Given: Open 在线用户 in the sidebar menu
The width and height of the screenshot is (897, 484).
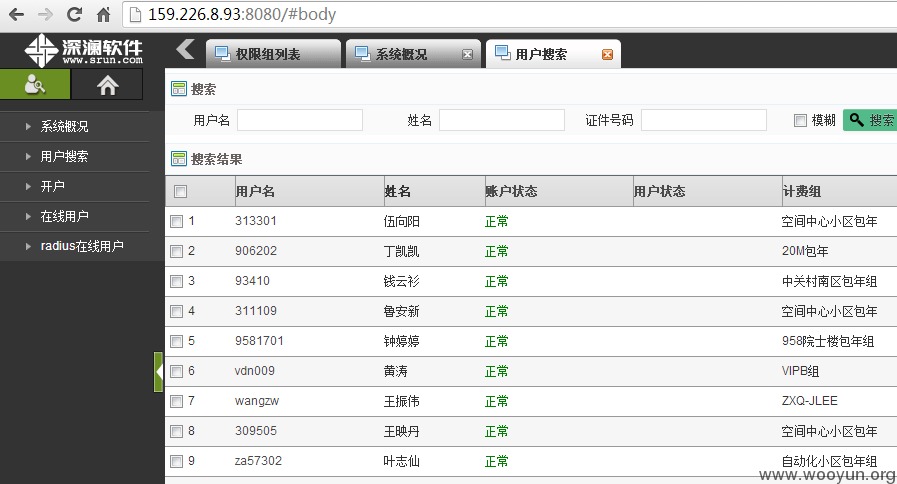Looking at the screenshot, I should coord(64,216).
